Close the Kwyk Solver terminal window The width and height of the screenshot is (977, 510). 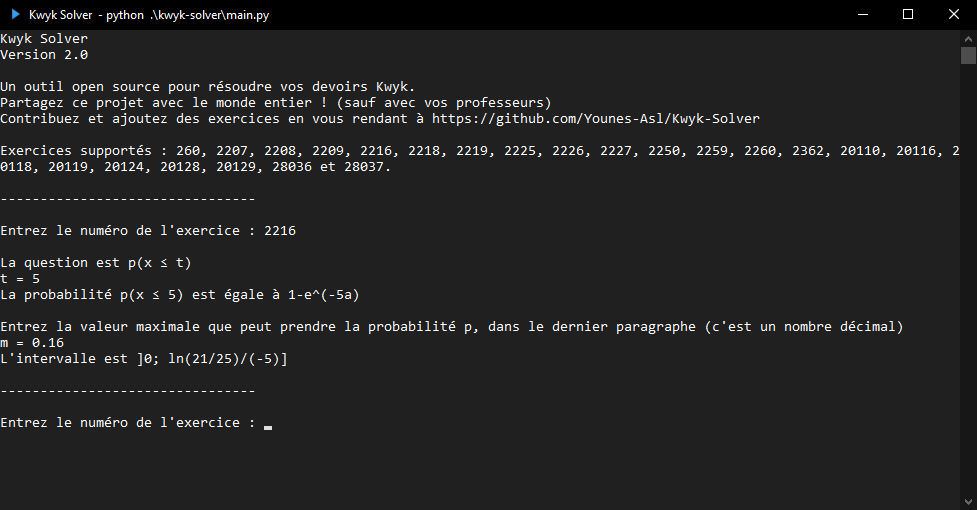[x=953, y=14]
